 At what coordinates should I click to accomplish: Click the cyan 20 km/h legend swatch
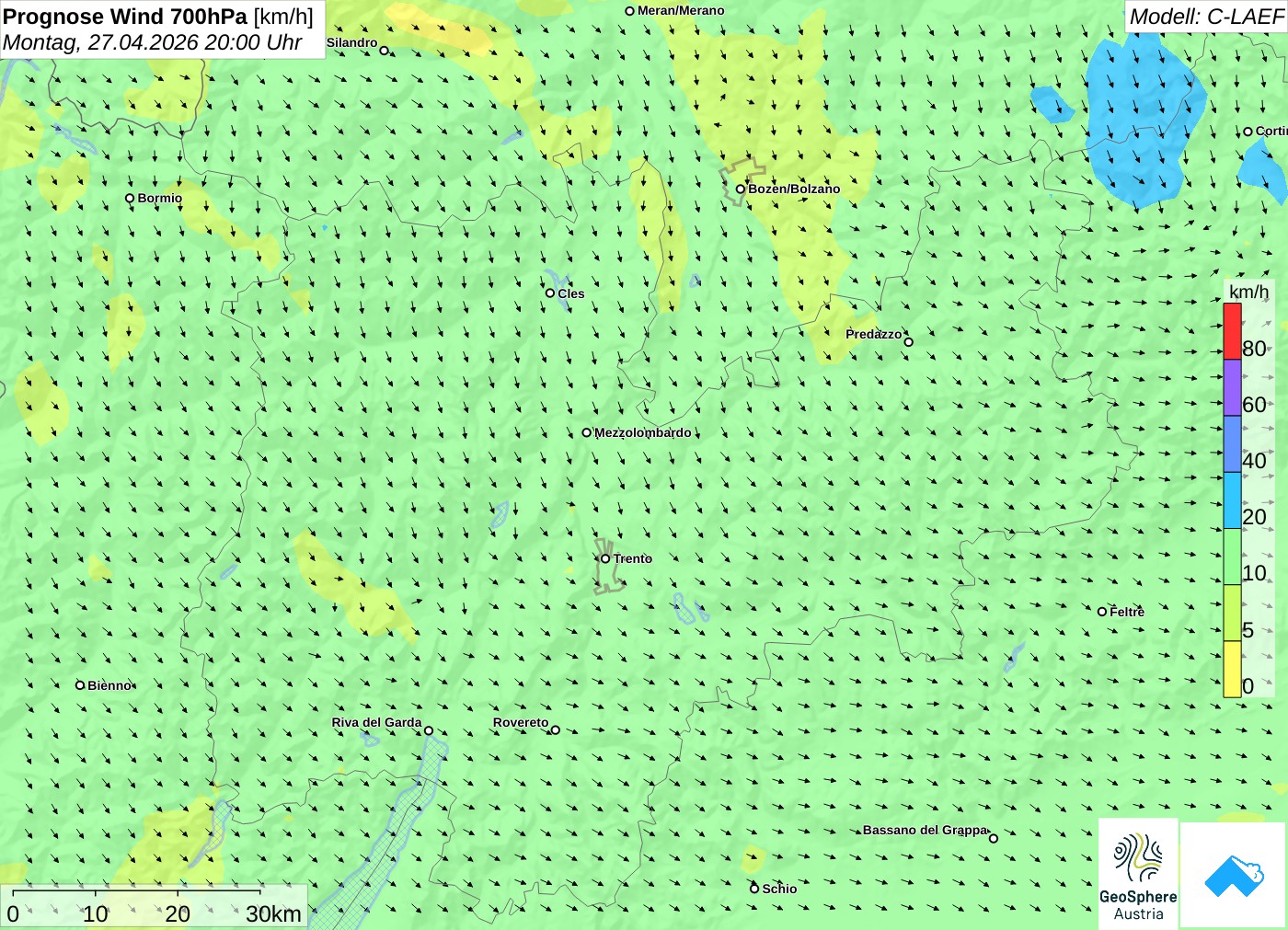(1232, 500)
